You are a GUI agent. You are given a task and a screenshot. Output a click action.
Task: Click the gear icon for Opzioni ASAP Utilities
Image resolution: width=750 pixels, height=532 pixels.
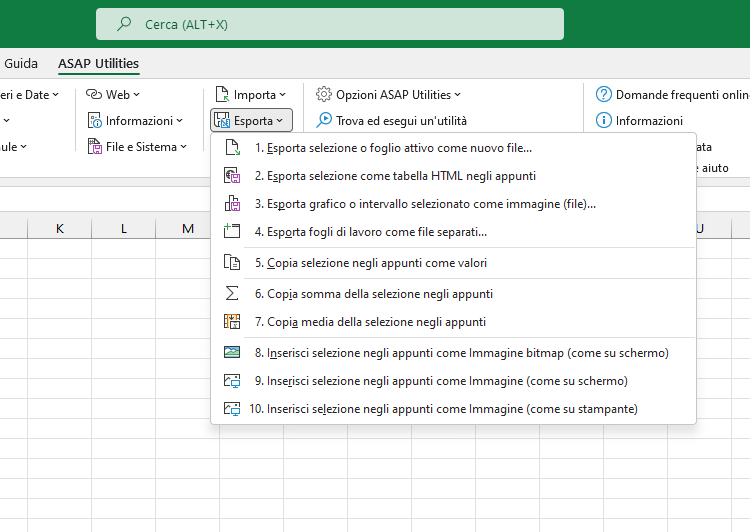pyautogui.click(x=324, y=94)
